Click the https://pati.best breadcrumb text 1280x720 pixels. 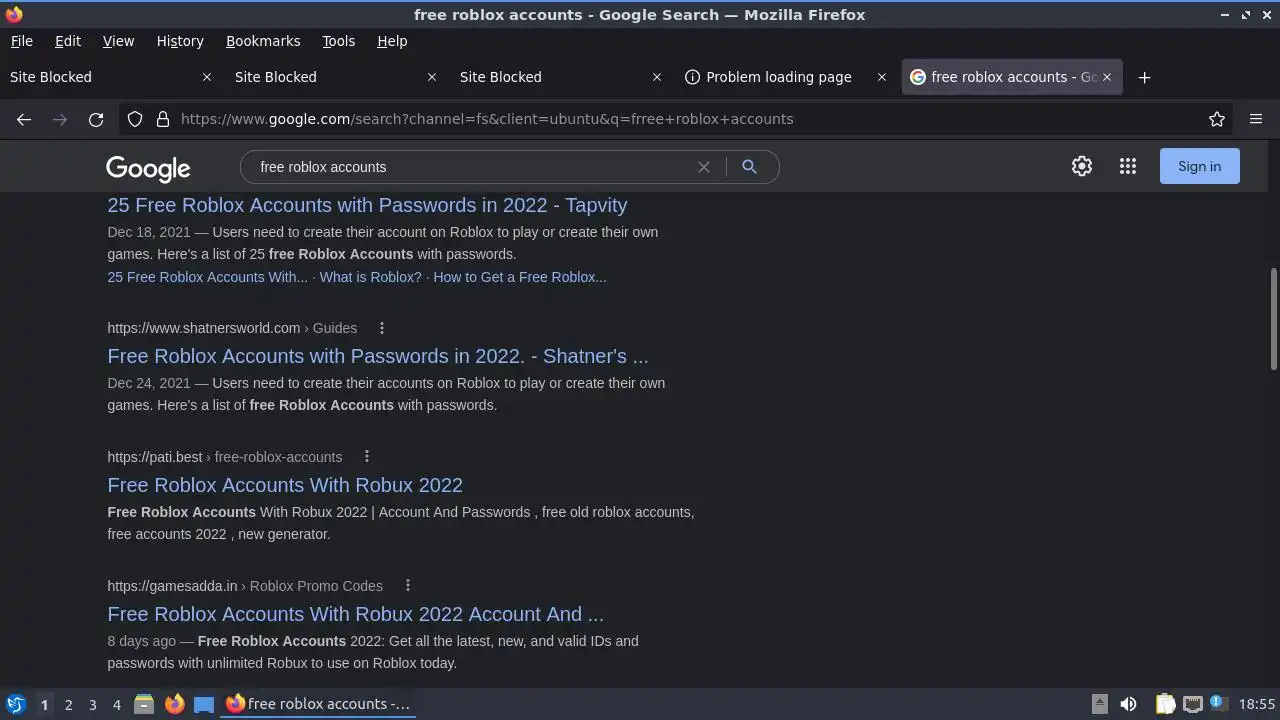click(x=155, y=457)
